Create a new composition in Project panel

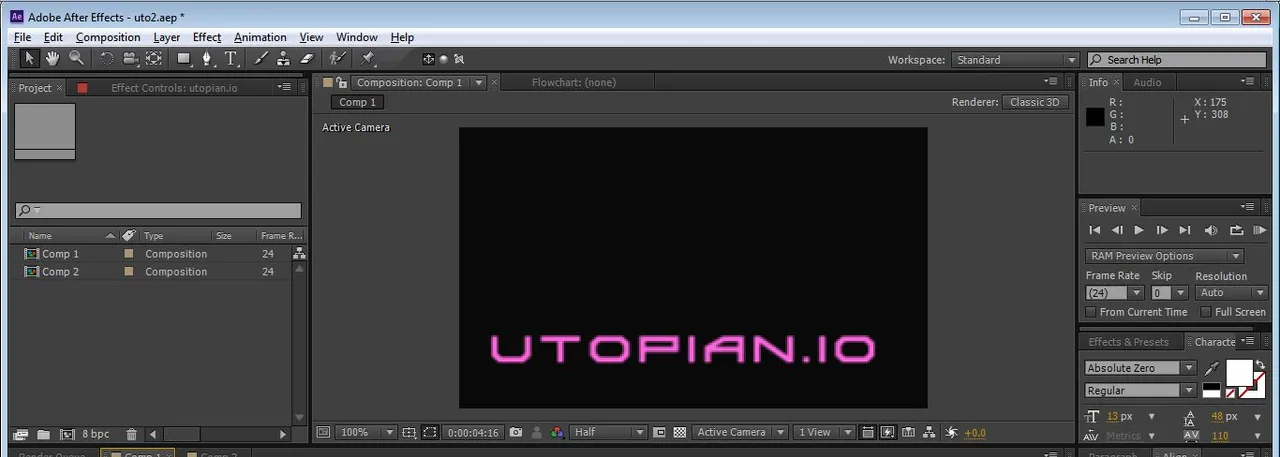pyautogui.click(x=67, y=434)
